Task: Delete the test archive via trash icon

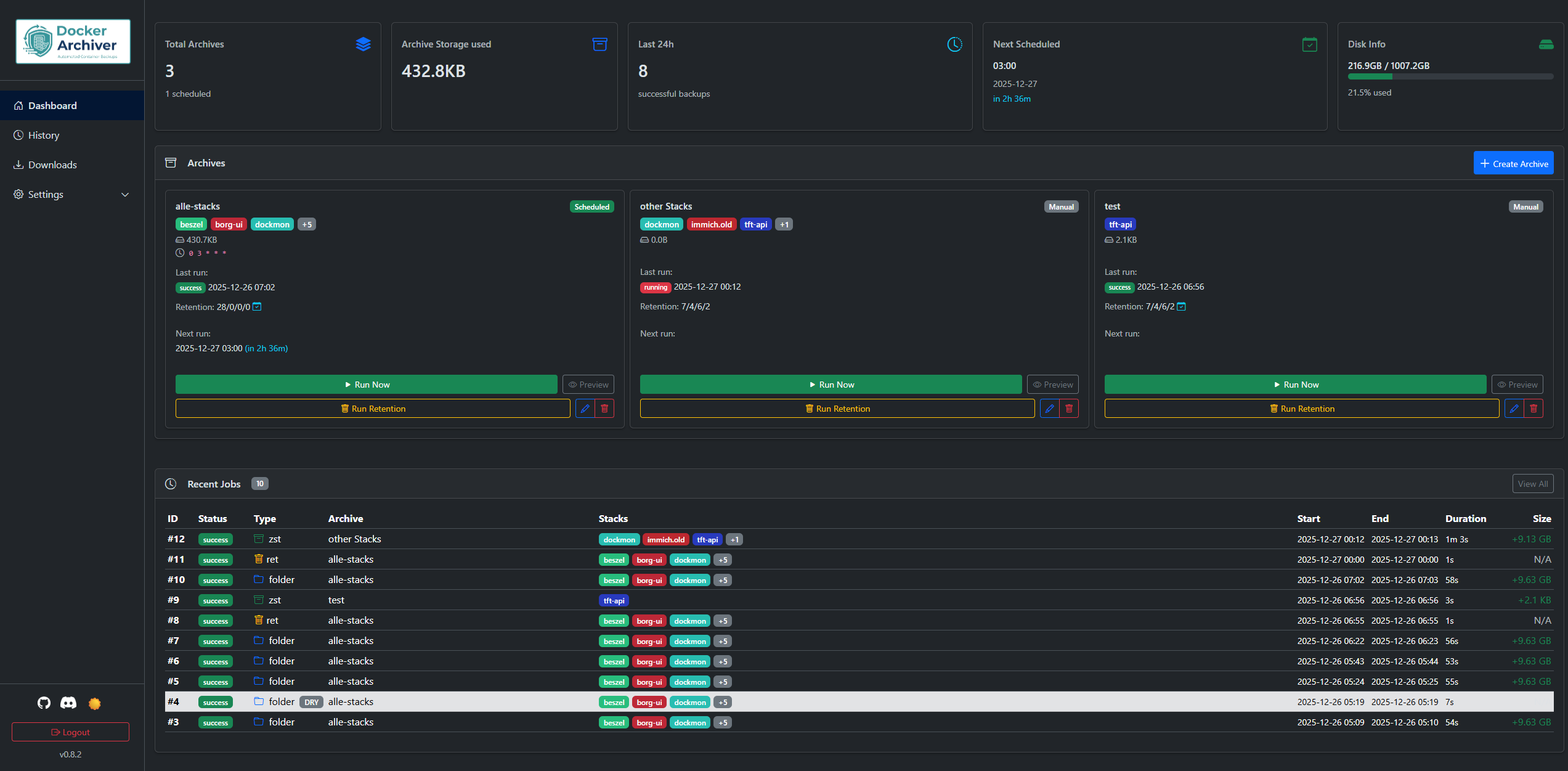Action: [1533, 409]
